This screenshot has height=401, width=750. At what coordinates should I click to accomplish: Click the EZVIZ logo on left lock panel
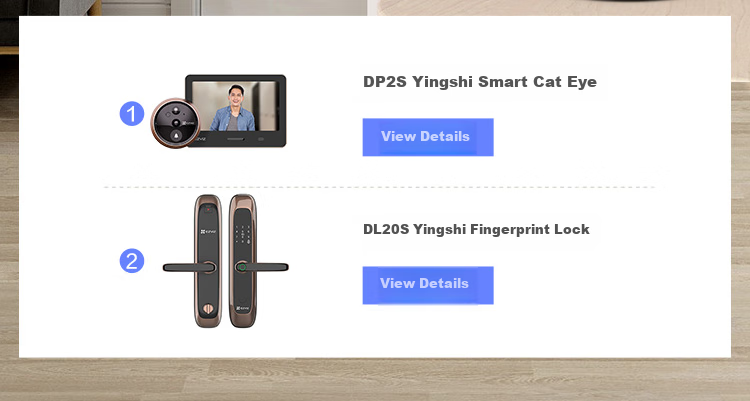pyautogui.click(x=208, y=232)
